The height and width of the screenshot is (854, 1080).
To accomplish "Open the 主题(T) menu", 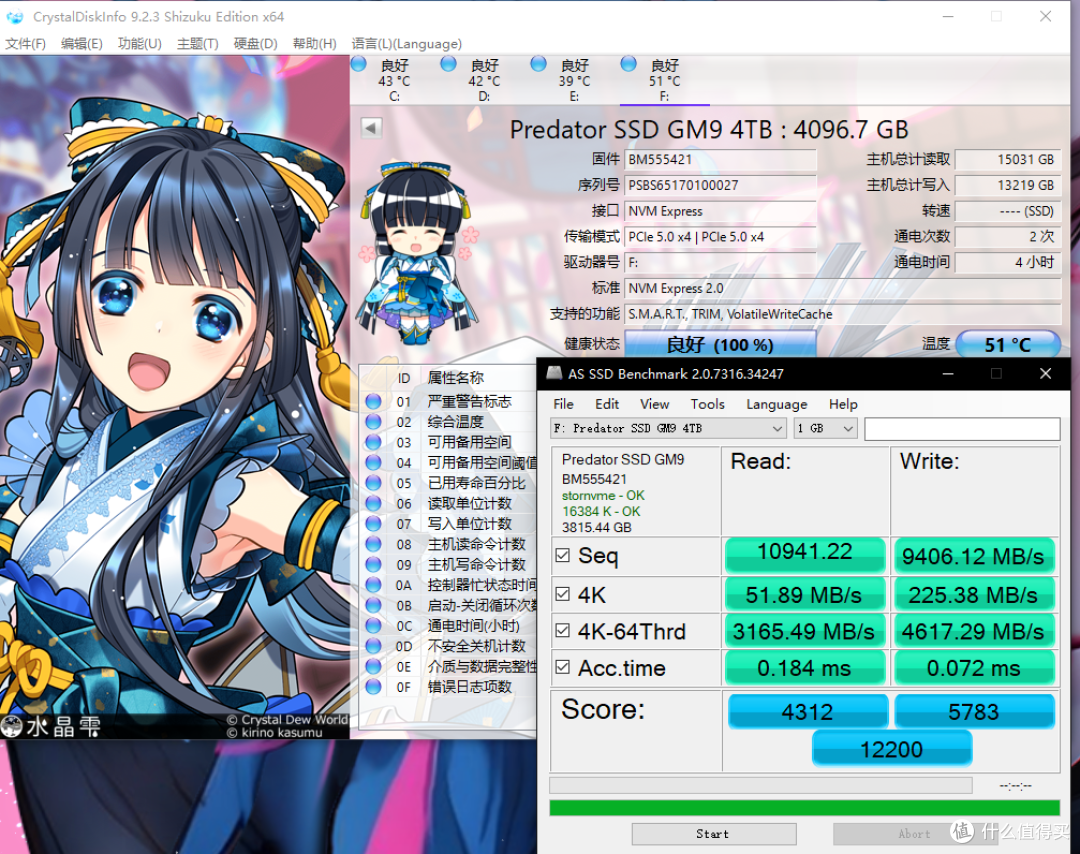I will 198,43.
